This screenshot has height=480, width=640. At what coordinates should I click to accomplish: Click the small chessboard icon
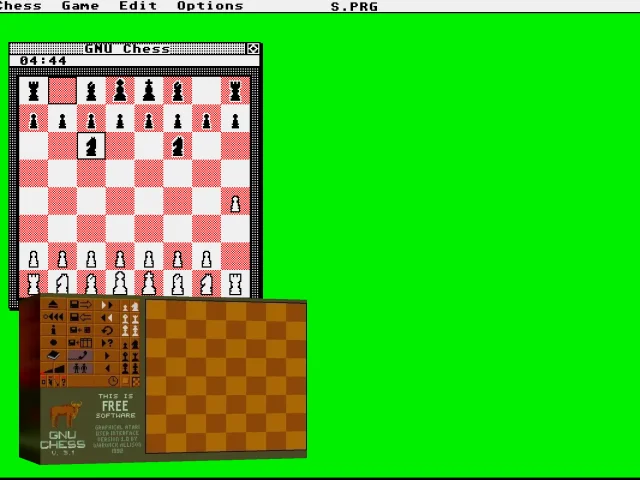click(136, 381)
